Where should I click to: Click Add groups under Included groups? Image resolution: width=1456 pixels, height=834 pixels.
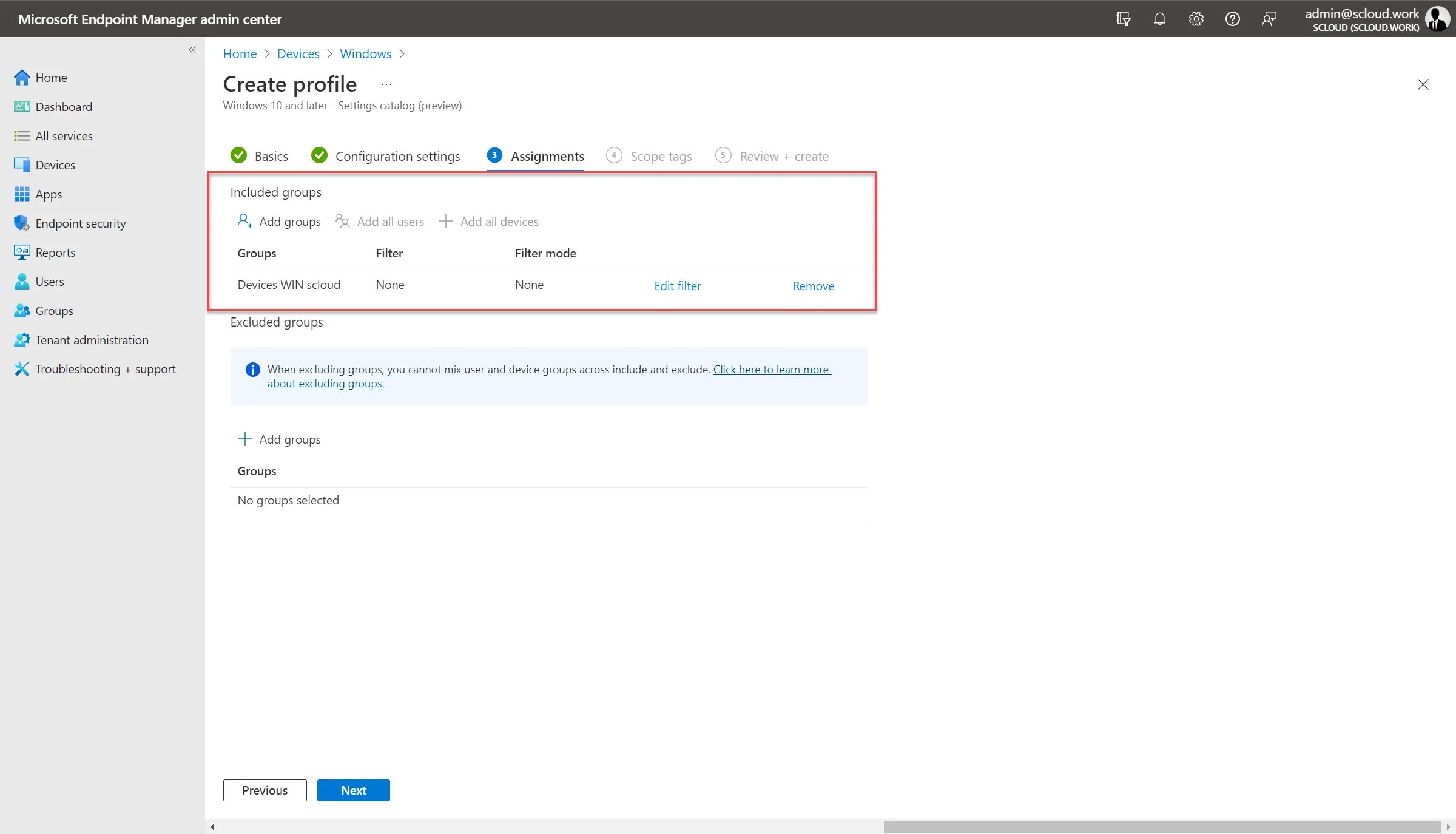coord(279,222)
